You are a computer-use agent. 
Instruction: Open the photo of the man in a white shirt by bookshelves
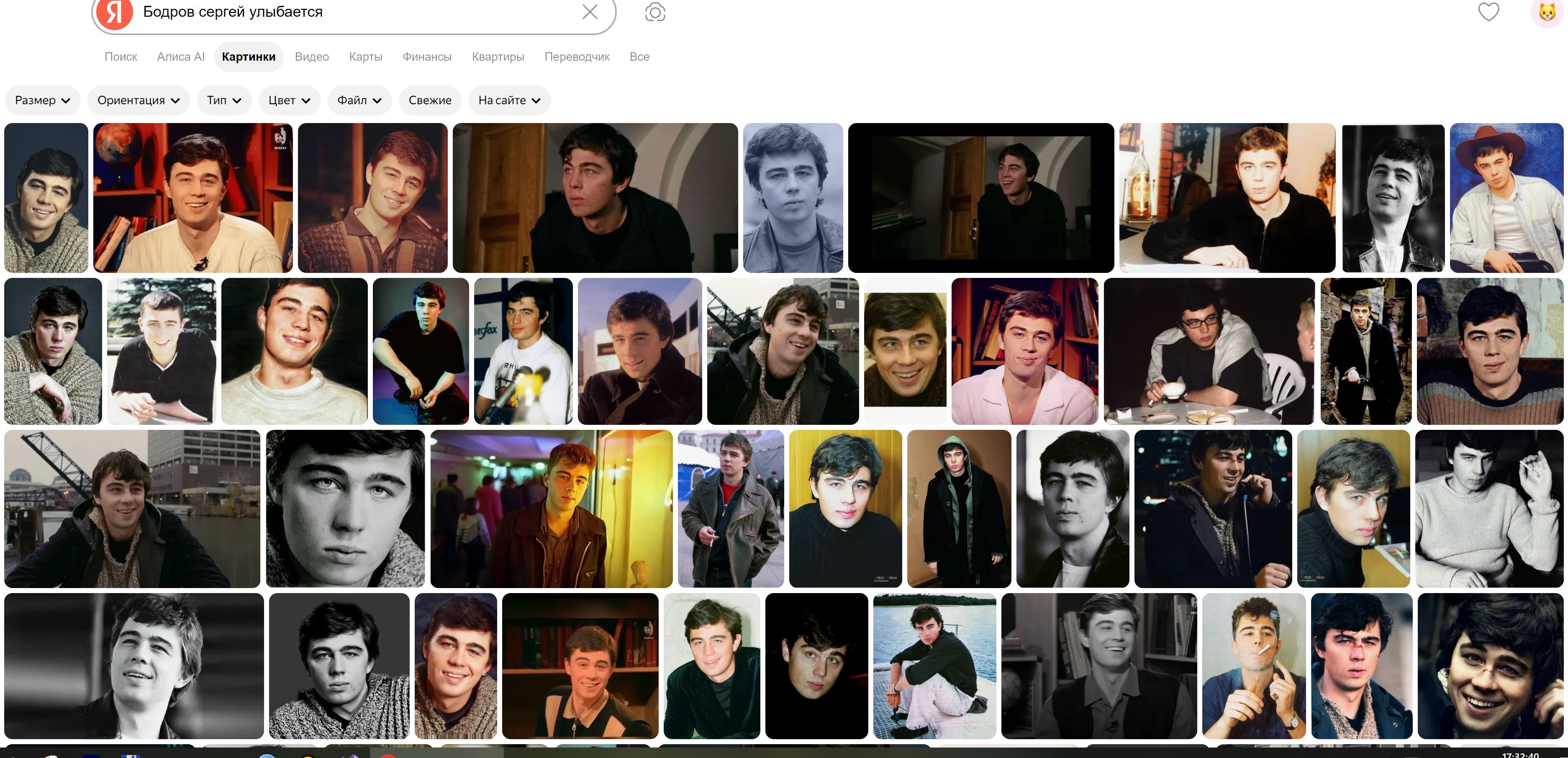(1025, 351)
